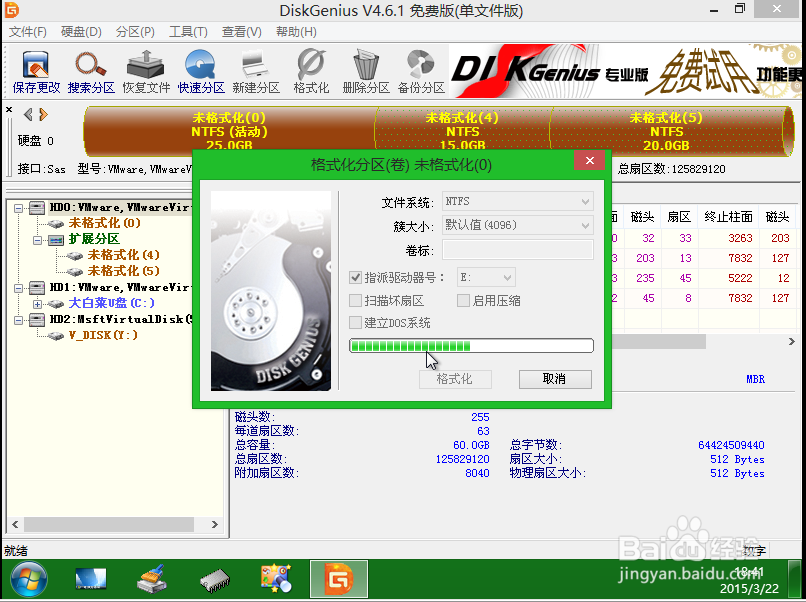The image size is (806, 602).
Task: Open File (文件) menu
Action: pos(28,32)
